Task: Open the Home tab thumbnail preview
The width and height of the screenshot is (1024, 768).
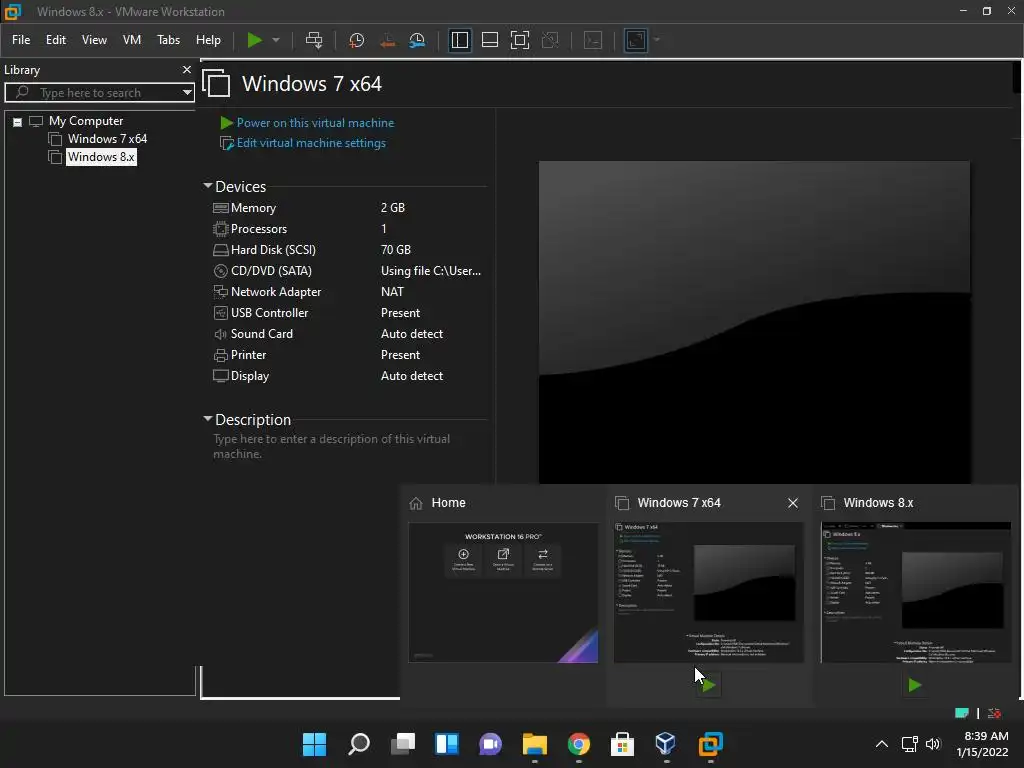Action: click(503, 592)
